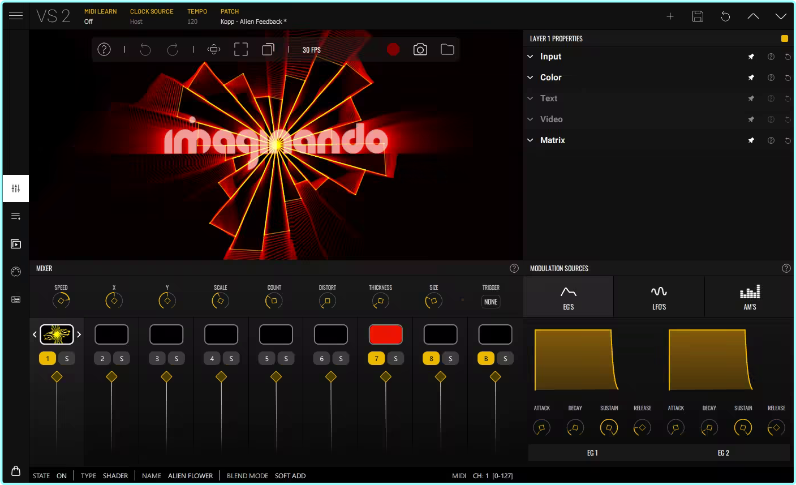Open the hamburger menu next to VS 2
Screen dimensions: 796x485
click(x=16, y=16)
